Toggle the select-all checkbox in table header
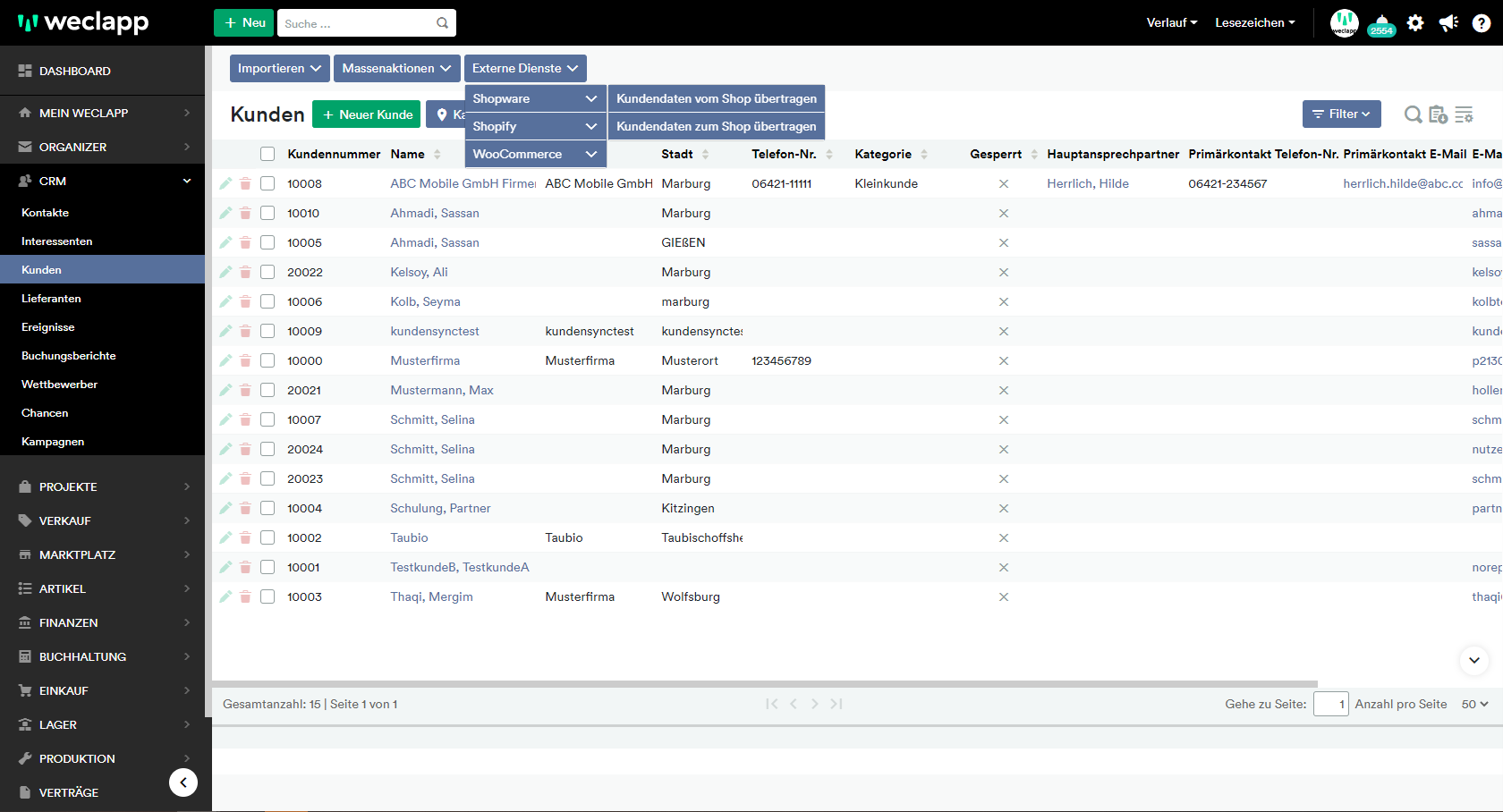 coord(267,154)
